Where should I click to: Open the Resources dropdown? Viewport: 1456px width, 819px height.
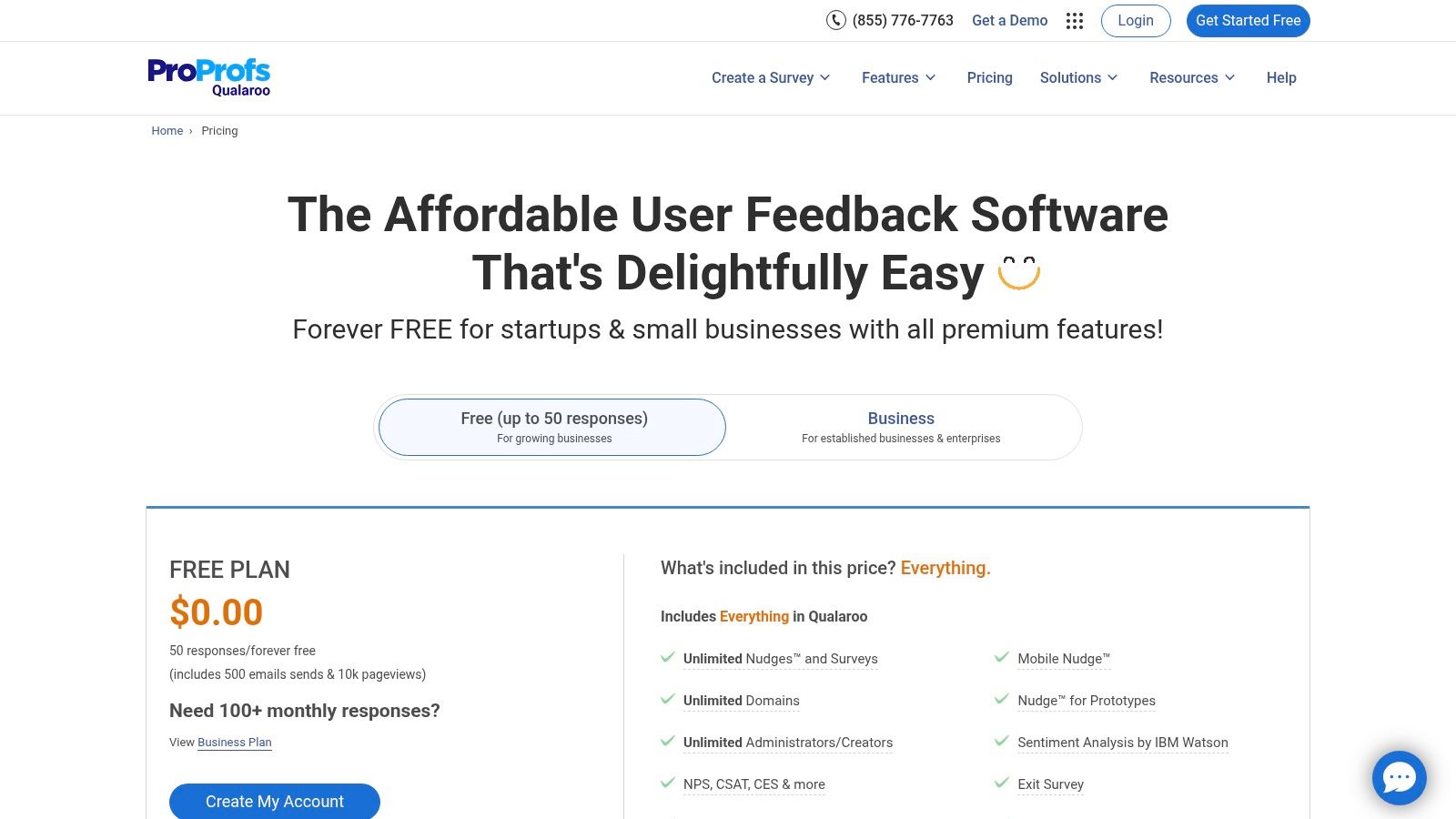pos(1192,77)
